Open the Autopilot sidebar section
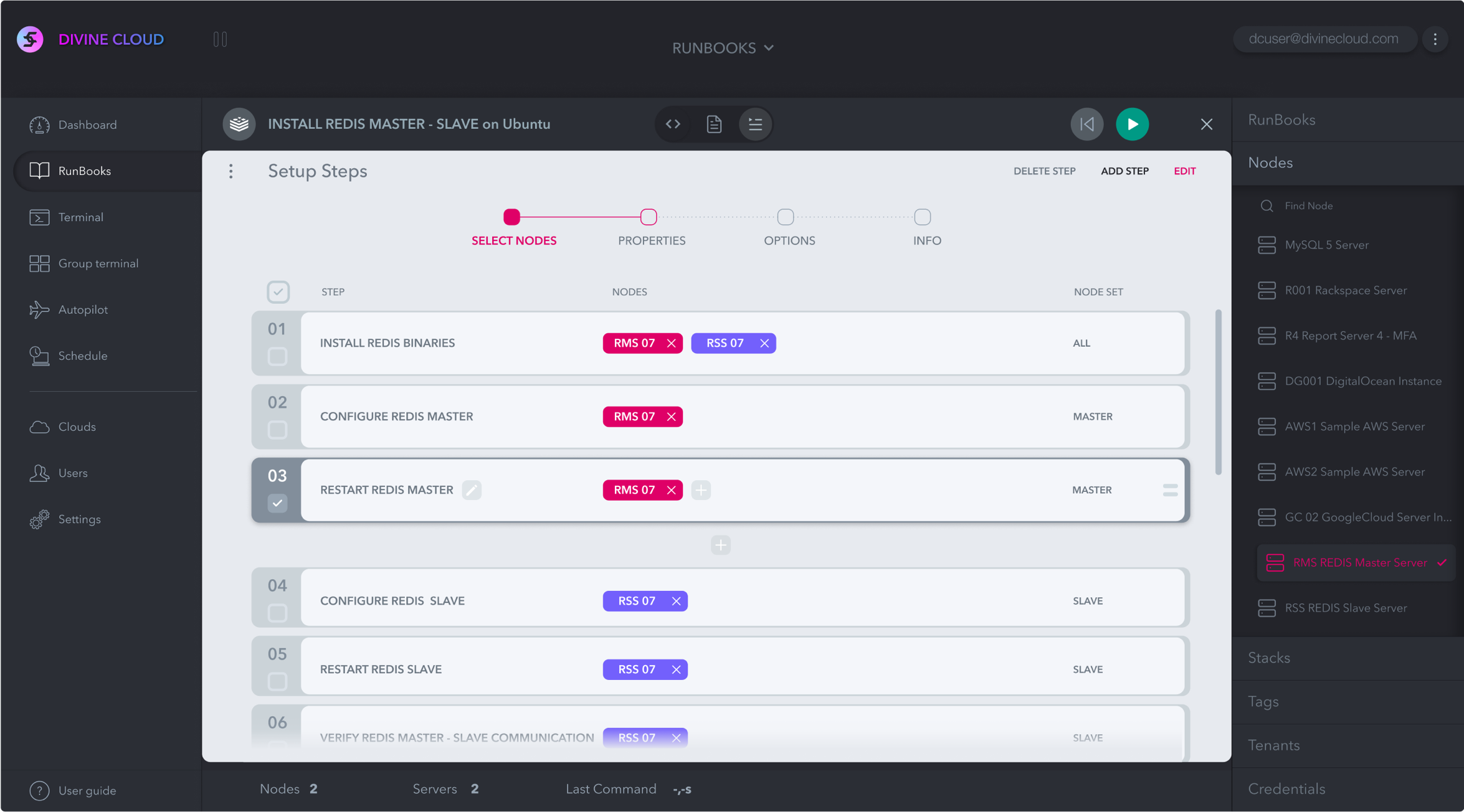The image size is (1464, 812). pyautogui.click(x=83, y=309)
